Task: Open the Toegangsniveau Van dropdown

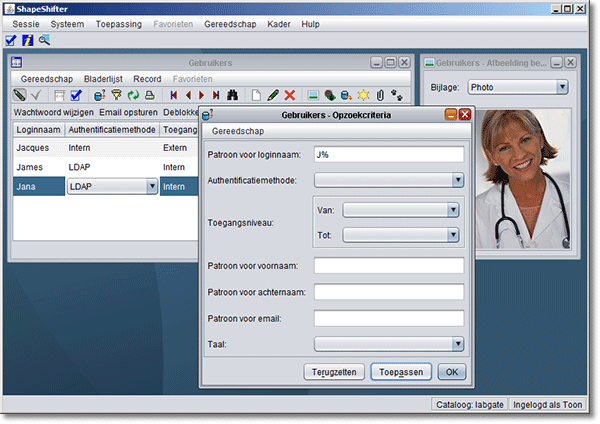Action: click(453, 210)
